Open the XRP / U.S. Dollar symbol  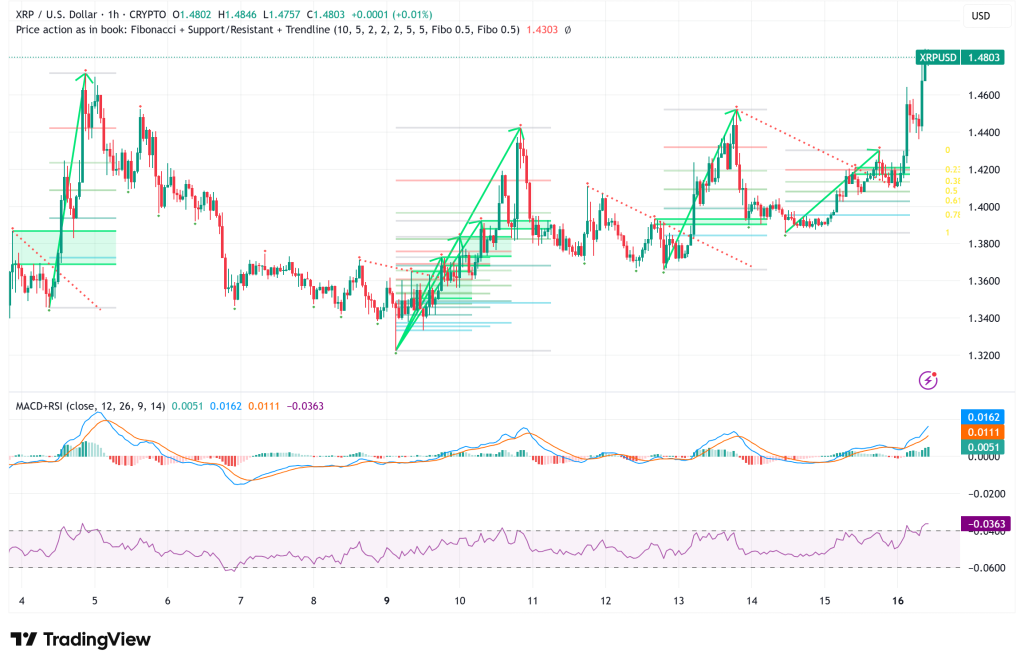[55, 15]
